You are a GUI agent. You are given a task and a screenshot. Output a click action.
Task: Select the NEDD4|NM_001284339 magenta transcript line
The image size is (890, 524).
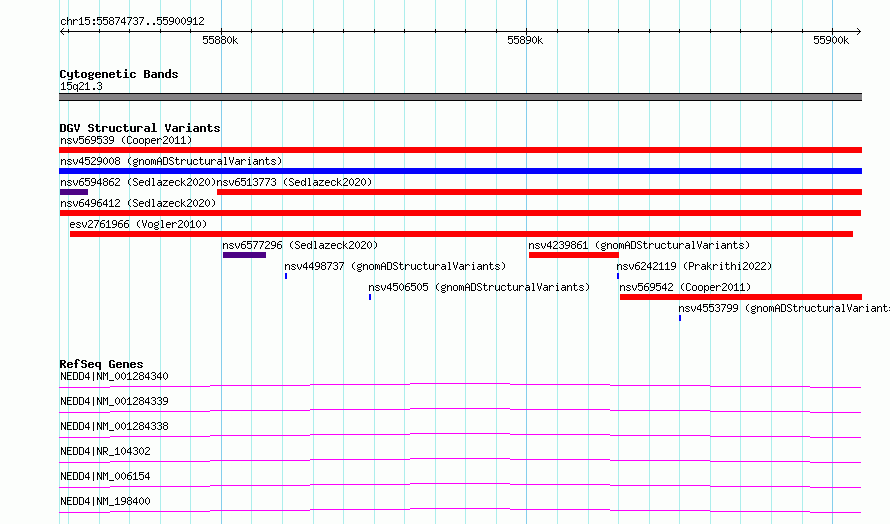[460, 410]
